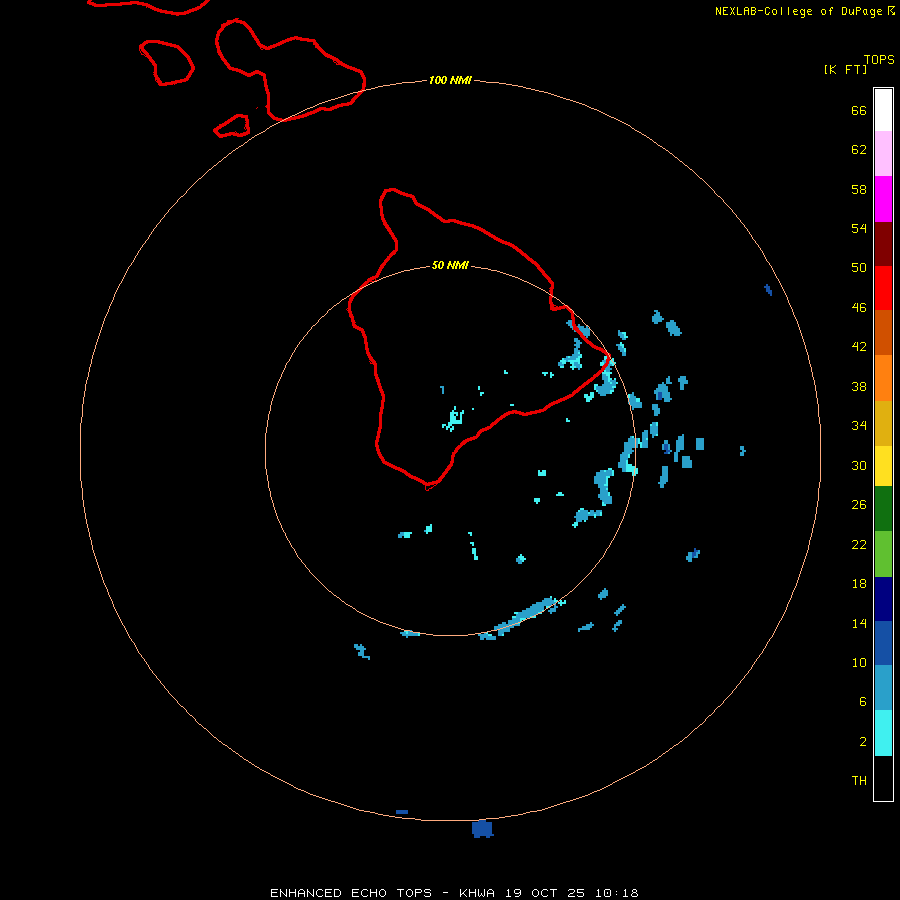Click the 'TH' legend label
900x900 pixels.
[x=859, y=781]
